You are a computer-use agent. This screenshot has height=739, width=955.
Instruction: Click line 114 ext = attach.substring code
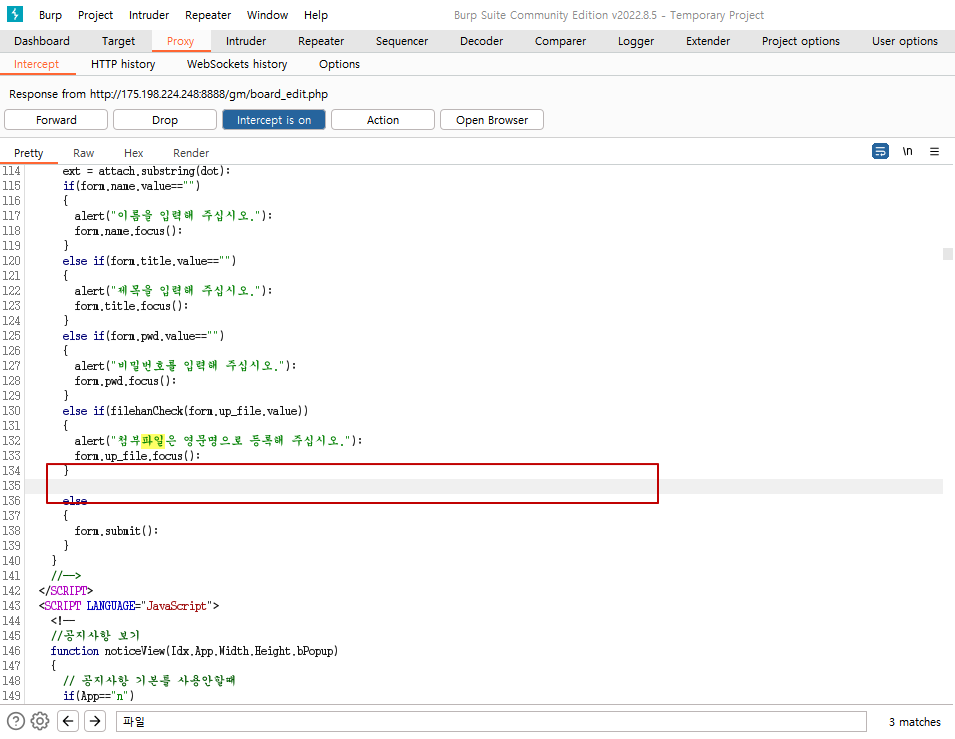[x=146, y=171]
